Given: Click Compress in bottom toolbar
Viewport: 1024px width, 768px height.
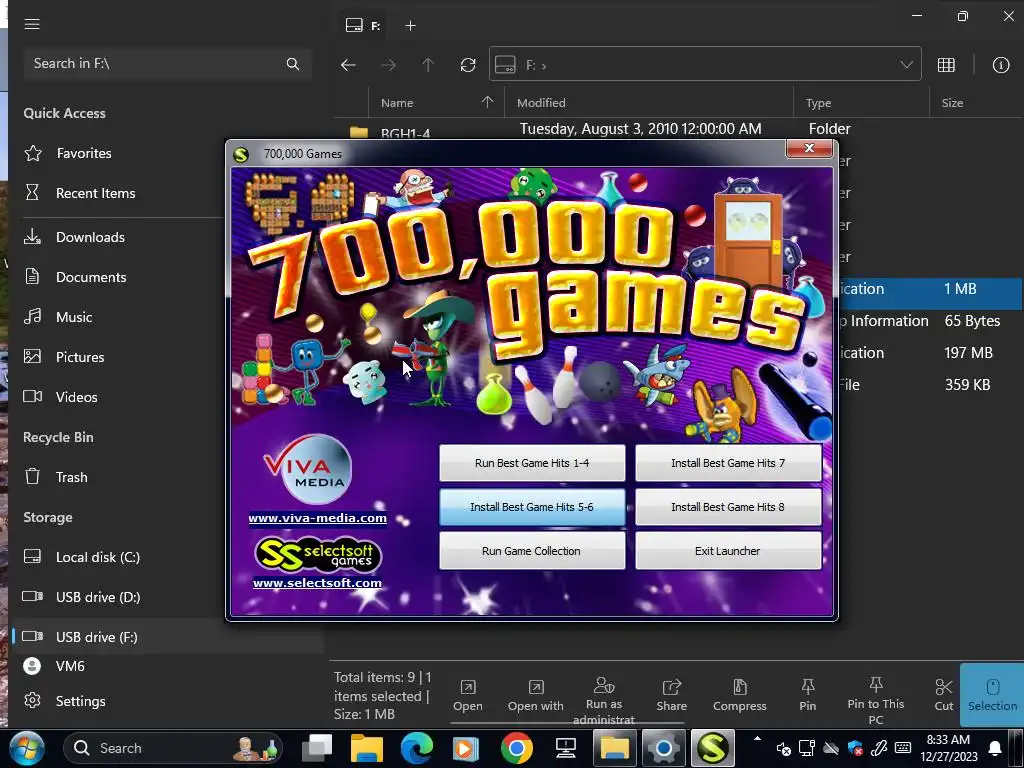Looking at the screenshot, I should (739, 696).
